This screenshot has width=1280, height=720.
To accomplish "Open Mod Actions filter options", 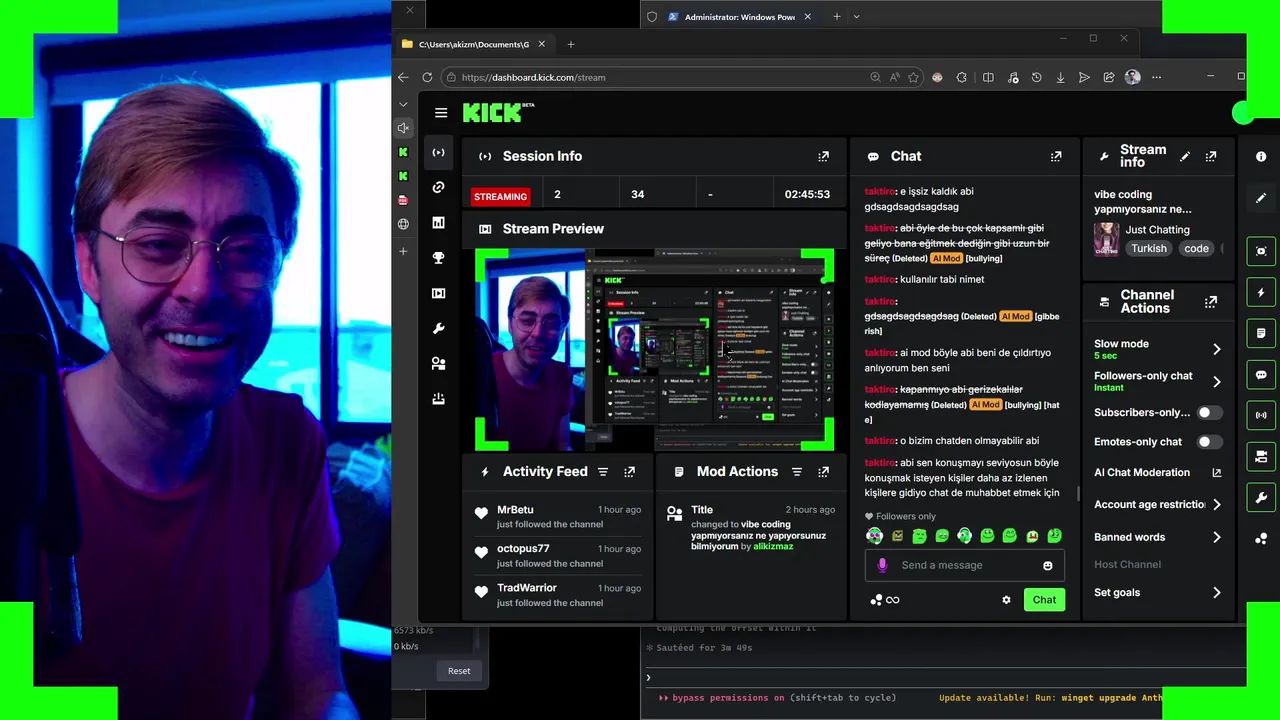I will tap(797, 472).
